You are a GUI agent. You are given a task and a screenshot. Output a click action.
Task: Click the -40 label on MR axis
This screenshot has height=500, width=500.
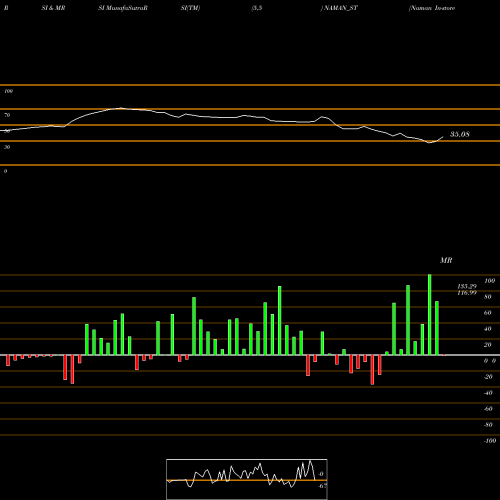pos(488,393)
